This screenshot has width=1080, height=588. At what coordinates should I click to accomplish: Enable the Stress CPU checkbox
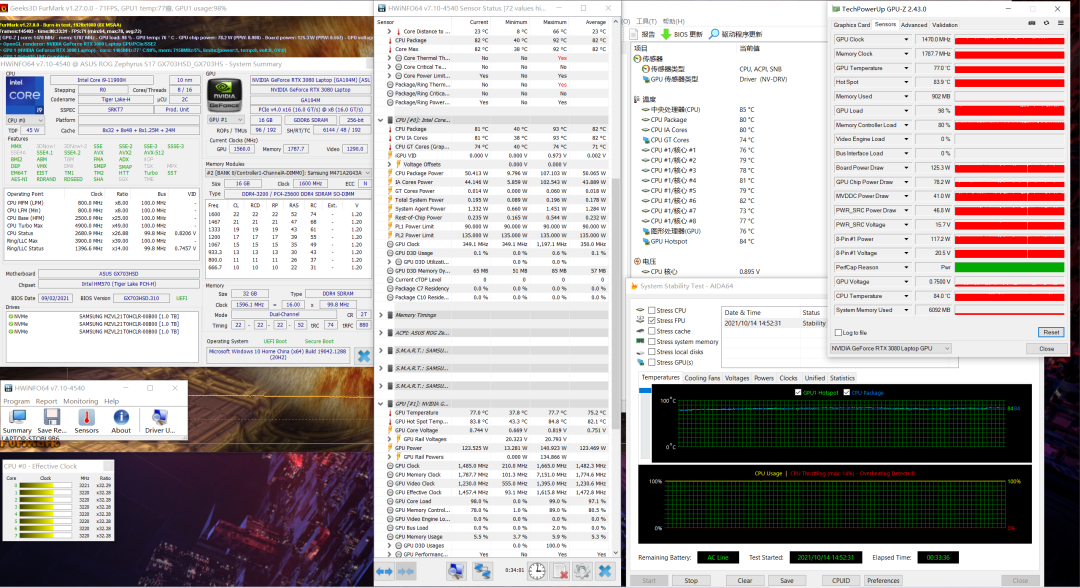(x=652, y=311)
